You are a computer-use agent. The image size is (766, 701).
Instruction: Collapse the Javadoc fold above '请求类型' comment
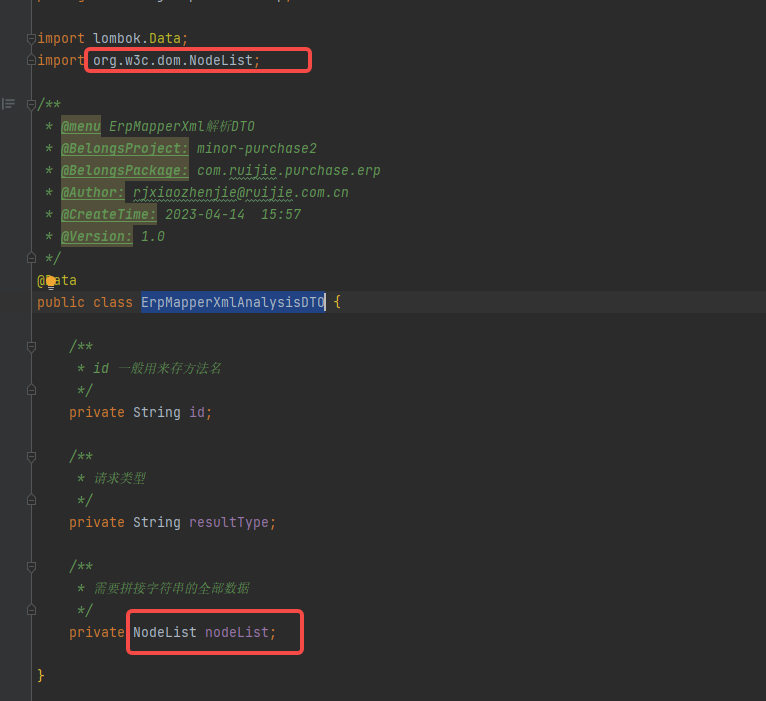point(31,456)
